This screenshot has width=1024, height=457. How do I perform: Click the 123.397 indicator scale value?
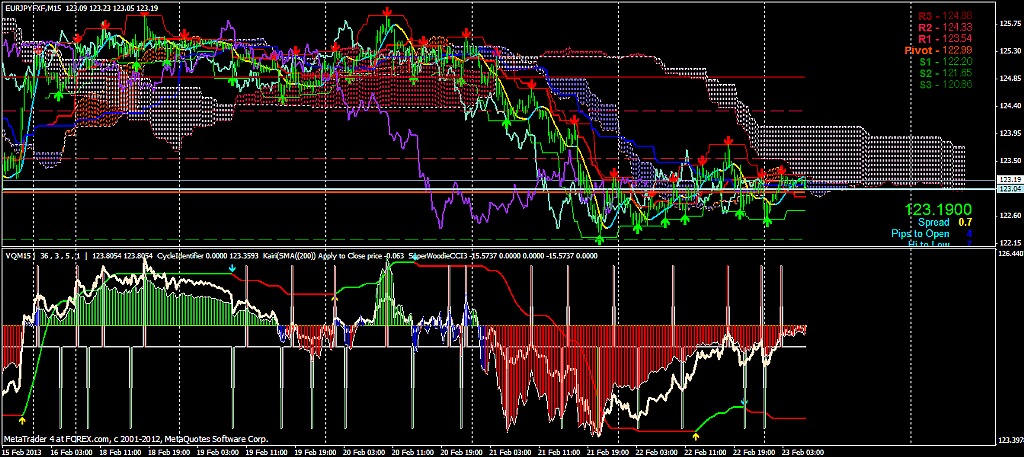click(1010, 440)
